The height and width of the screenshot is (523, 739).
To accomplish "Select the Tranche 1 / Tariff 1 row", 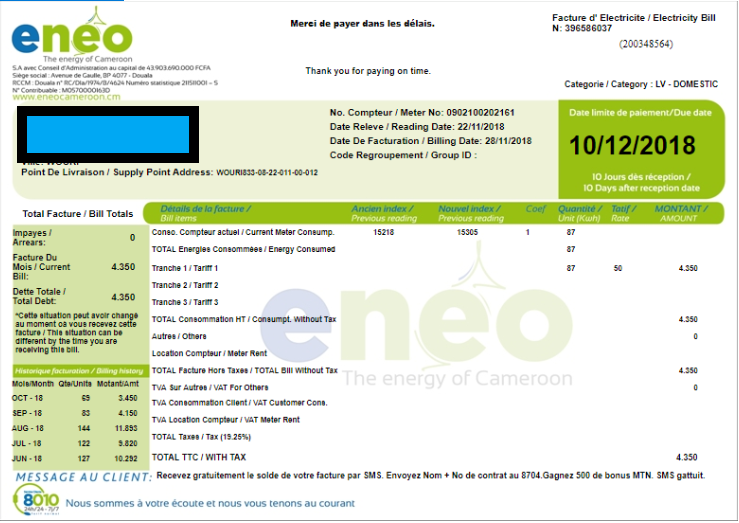I will click(x=184, y=268).
